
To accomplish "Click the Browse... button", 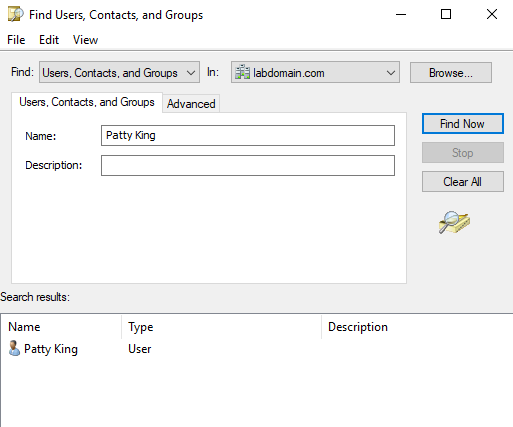I will (451, 73).
